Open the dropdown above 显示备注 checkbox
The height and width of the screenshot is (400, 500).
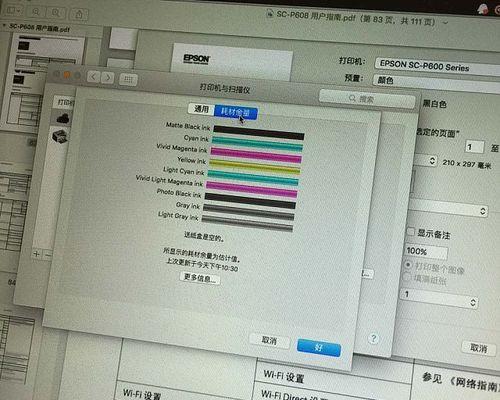pyautogui.click(x=448, y=209)
